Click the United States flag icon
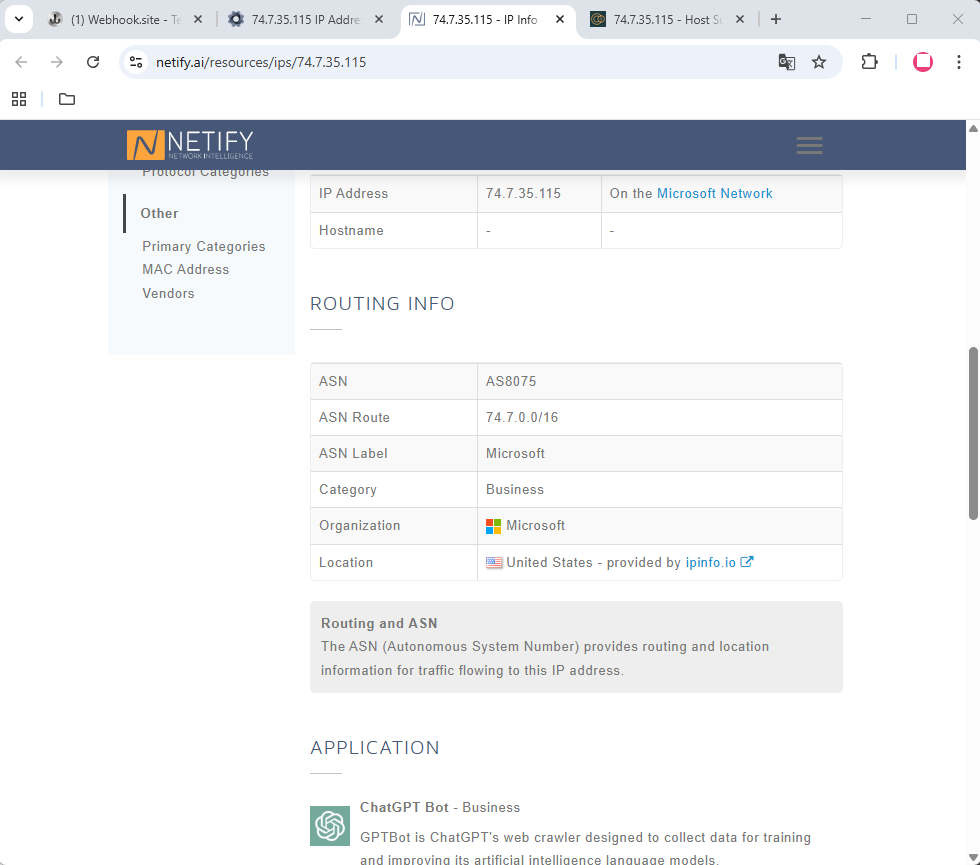The image size is (980, 865). click(494, 562)
